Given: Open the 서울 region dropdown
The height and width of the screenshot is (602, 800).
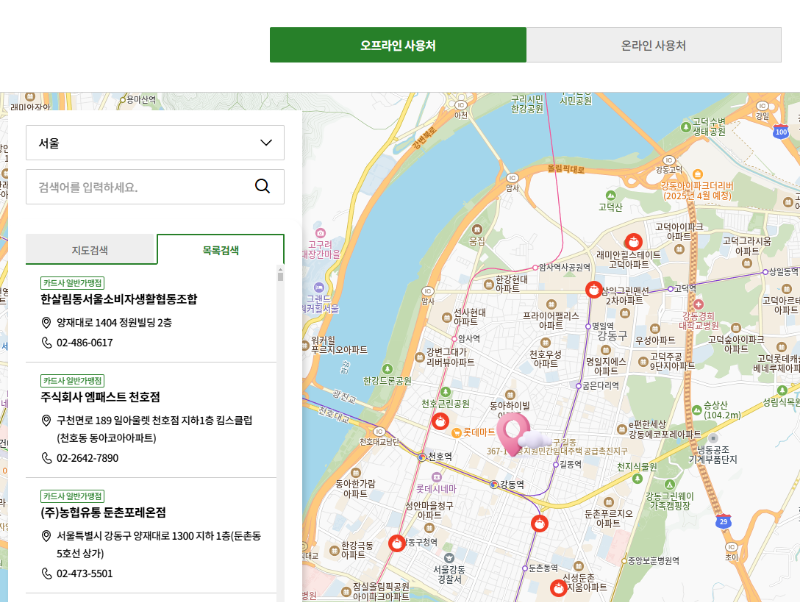Looking at the screenshot, I should tap(154, 142).
